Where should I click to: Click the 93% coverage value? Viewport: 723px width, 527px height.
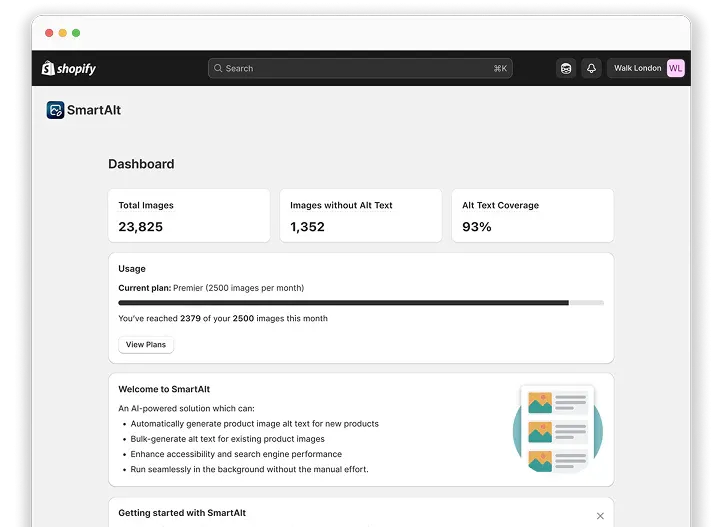(x=477, y=227)
